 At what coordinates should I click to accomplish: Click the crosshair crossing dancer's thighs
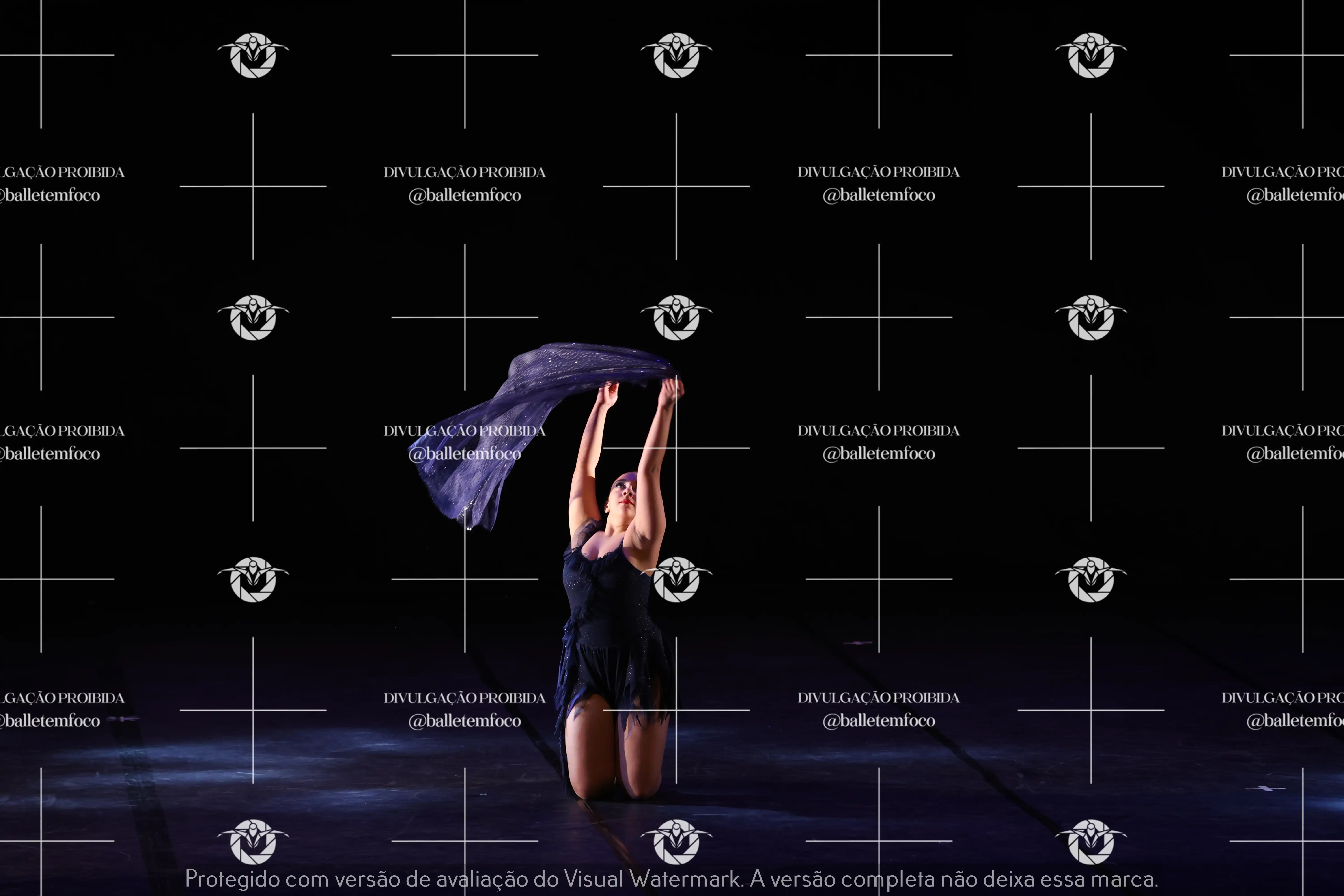[x=676, y=710]
